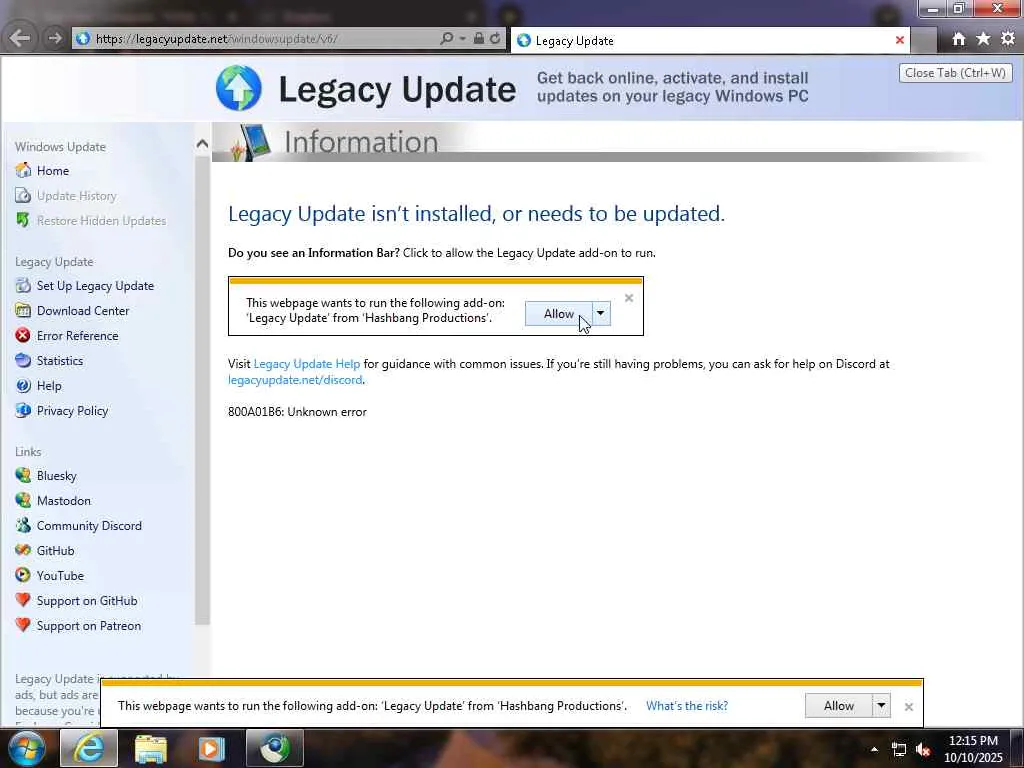This screenshot has width=1024, height=768.
Task: Open the Error Reference page
Action: [x=78, y=335]
